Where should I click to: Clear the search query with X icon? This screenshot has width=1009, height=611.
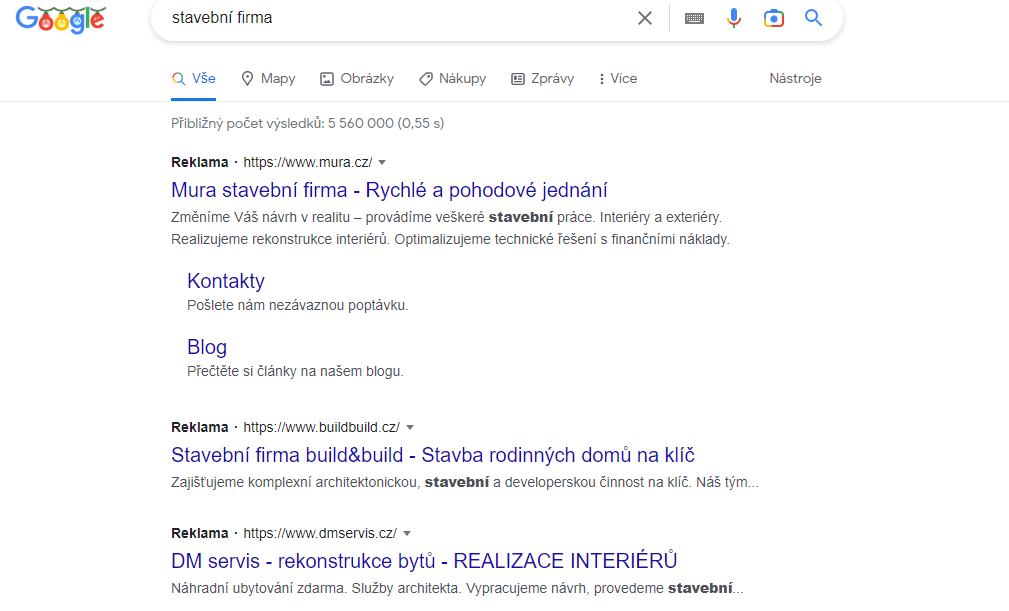click(645, 18)
